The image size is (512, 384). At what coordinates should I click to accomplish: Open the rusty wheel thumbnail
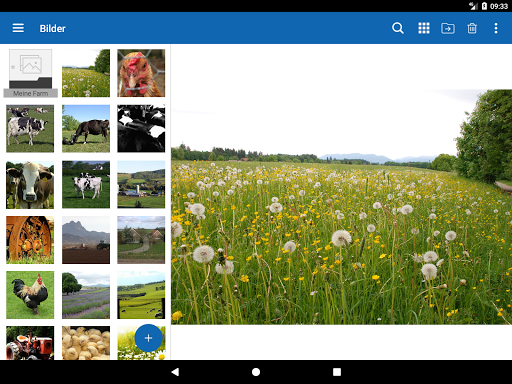tap(30, 240)
